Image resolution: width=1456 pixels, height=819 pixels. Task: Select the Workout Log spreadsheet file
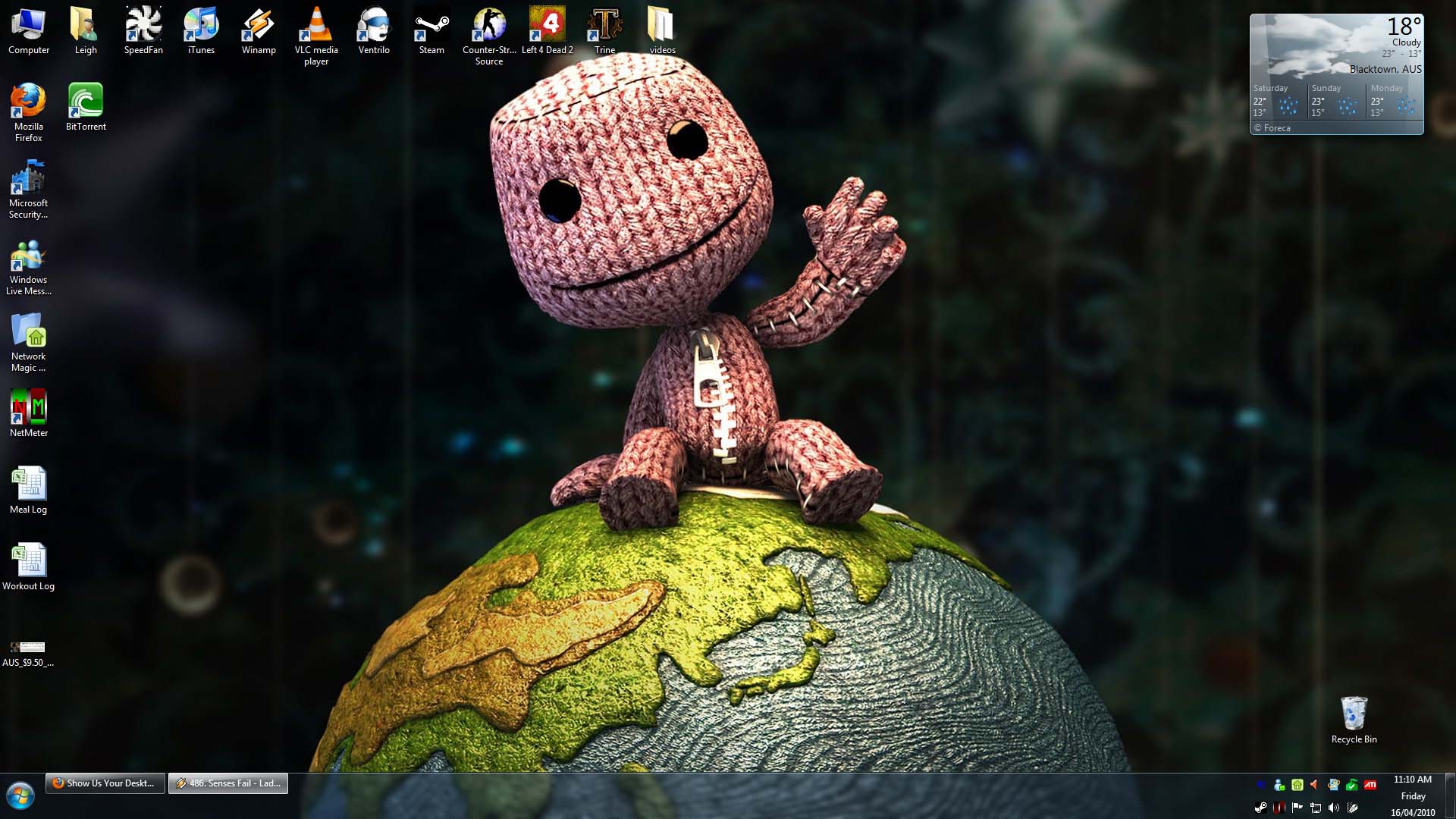[x=29, y=566]
